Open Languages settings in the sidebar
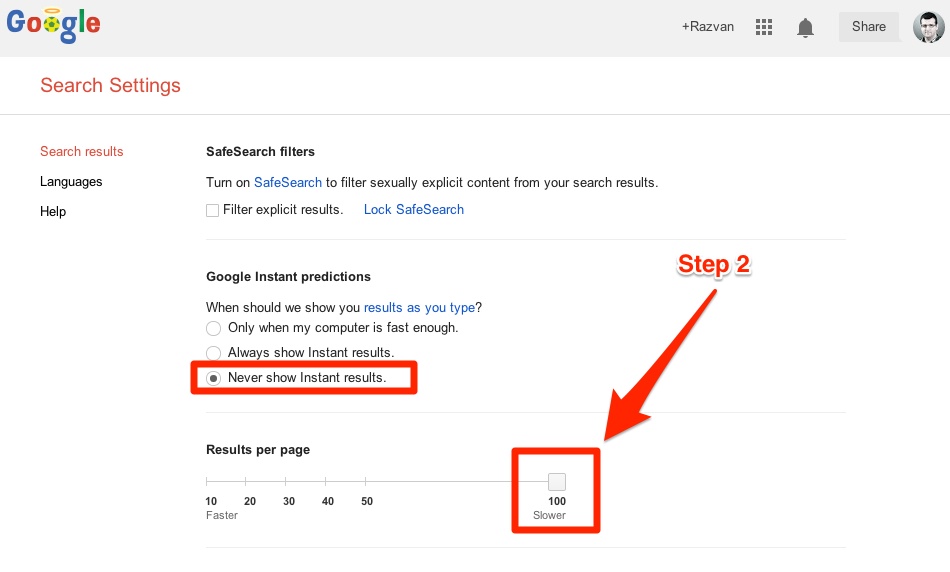The height and width of the screenshot is (572, 950). (71, 182)
